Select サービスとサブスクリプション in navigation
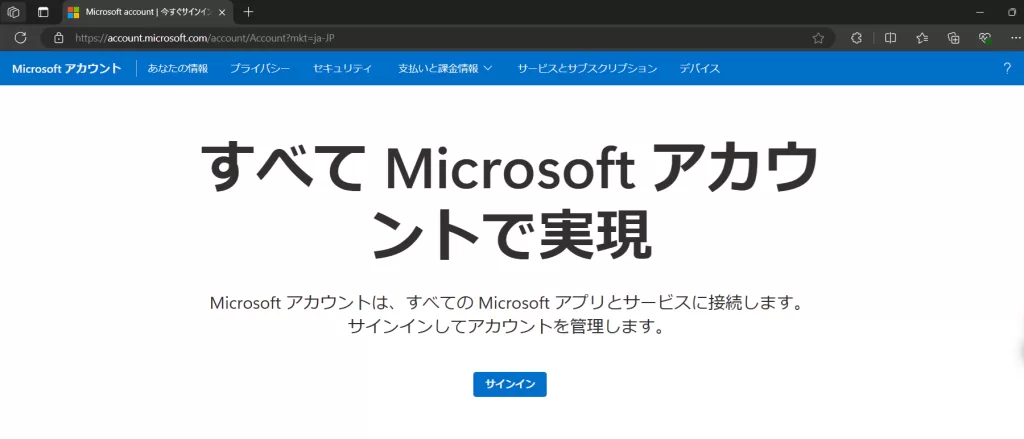 (587, 68)
